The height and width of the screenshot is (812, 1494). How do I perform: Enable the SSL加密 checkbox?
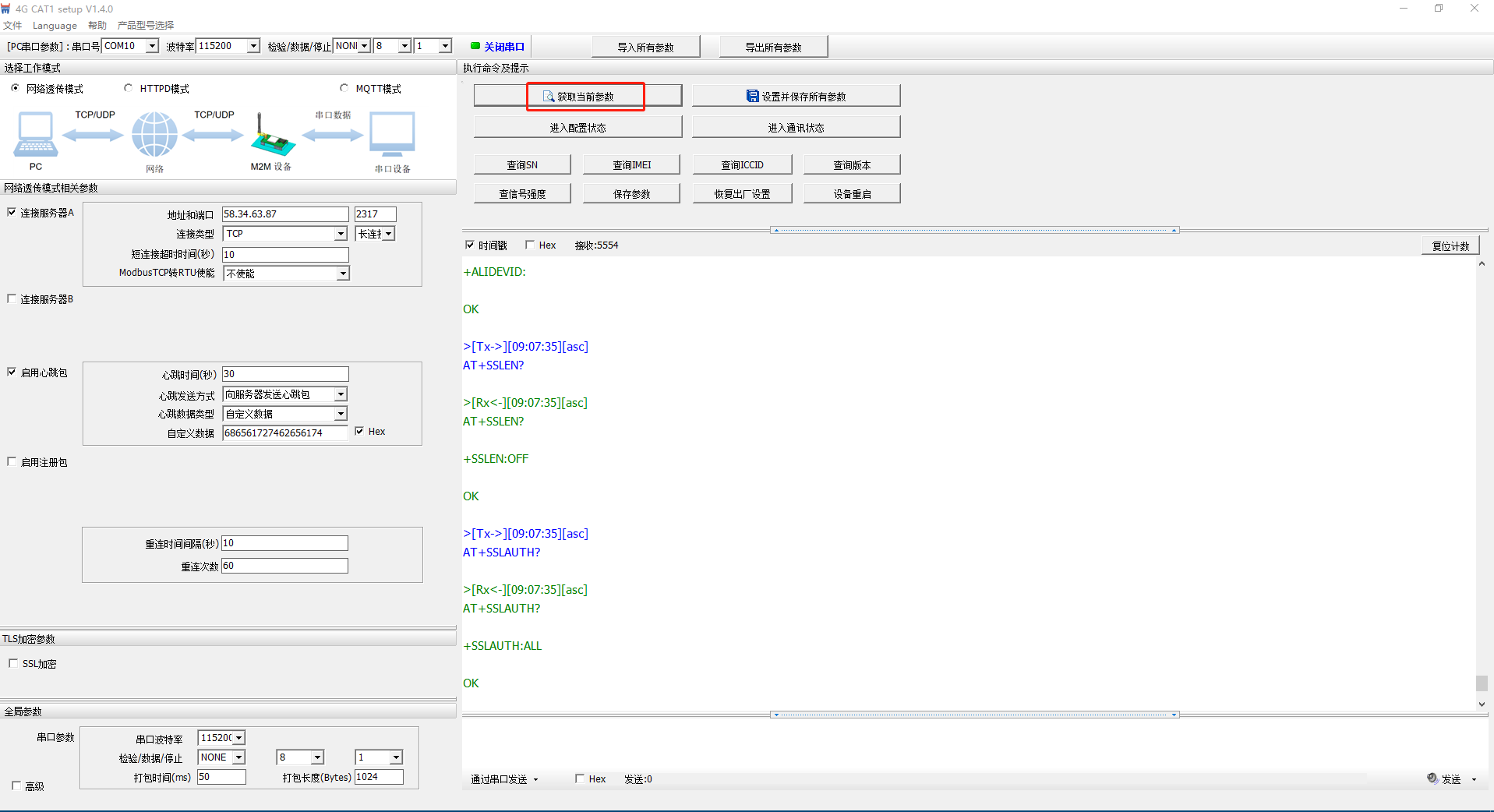(13, 664)
